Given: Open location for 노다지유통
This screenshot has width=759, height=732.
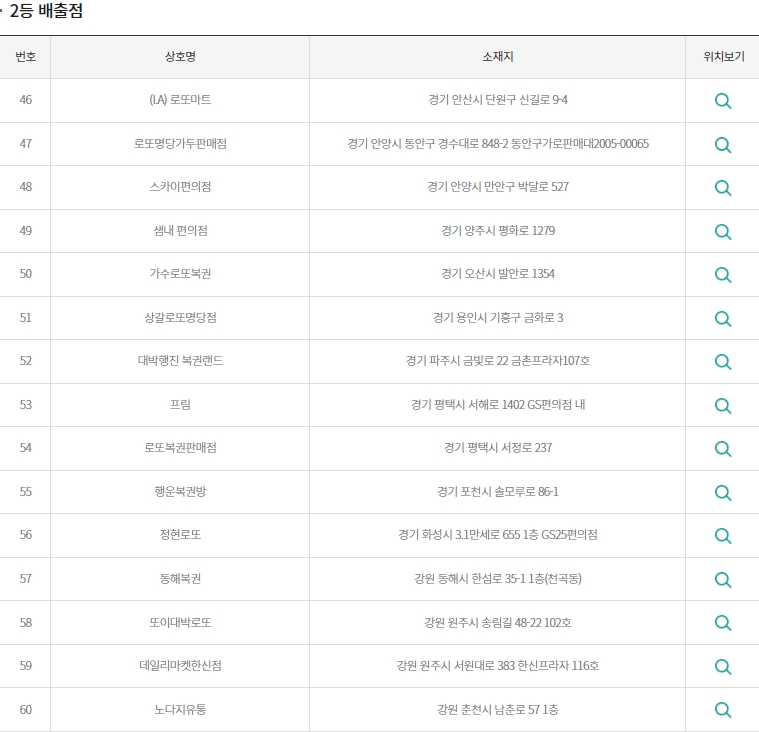Looking at the screenshot, I should click(723, 710).
